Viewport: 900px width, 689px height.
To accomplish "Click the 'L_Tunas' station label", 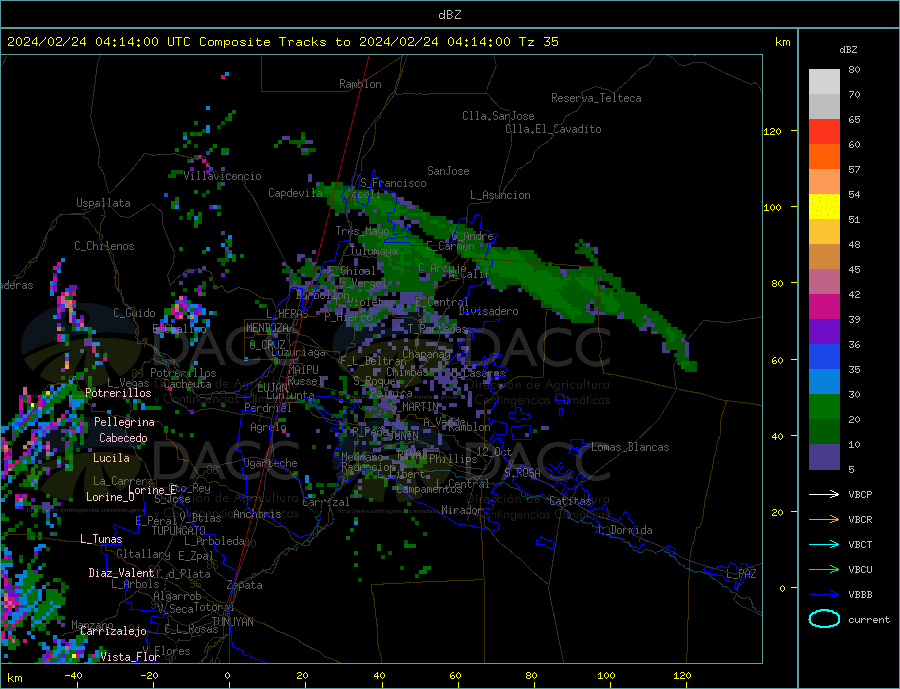I will (x=101, y=539).
